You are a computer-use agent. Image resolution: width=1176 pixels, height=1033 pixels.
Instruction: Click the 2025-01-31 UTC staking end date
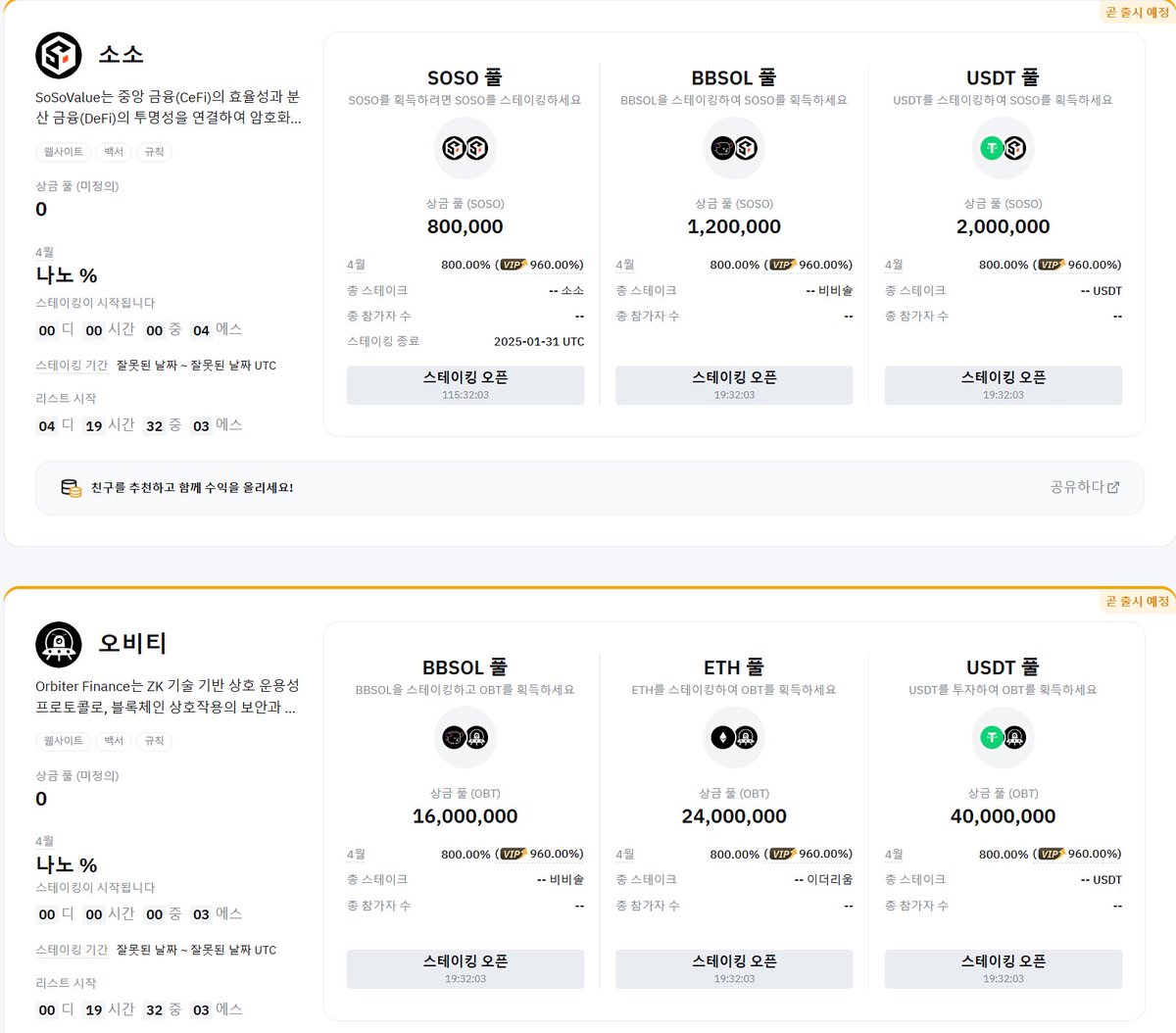click(x=539, y=342)
